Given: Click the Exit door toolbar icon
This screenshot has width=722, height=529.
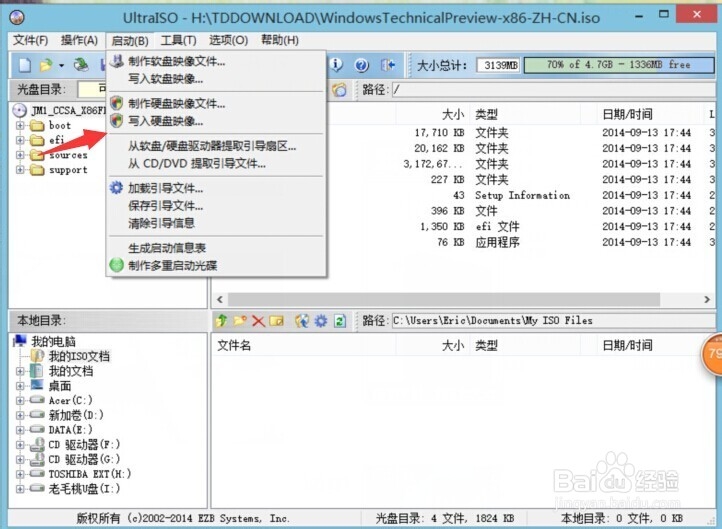Looking at the screenshot, I should (388, 65).
